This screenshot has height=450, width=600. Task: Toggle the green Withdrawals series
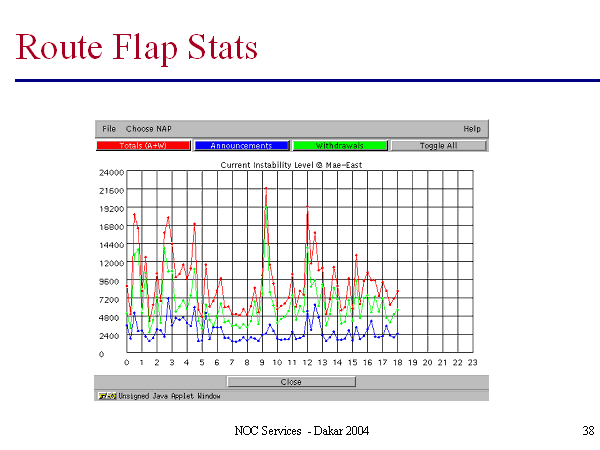[339, 146]
